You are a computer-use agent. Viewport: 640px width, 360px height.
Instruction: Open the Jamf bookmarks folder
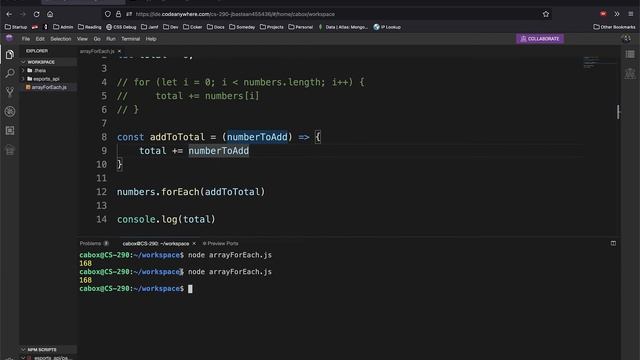[149, 27]
